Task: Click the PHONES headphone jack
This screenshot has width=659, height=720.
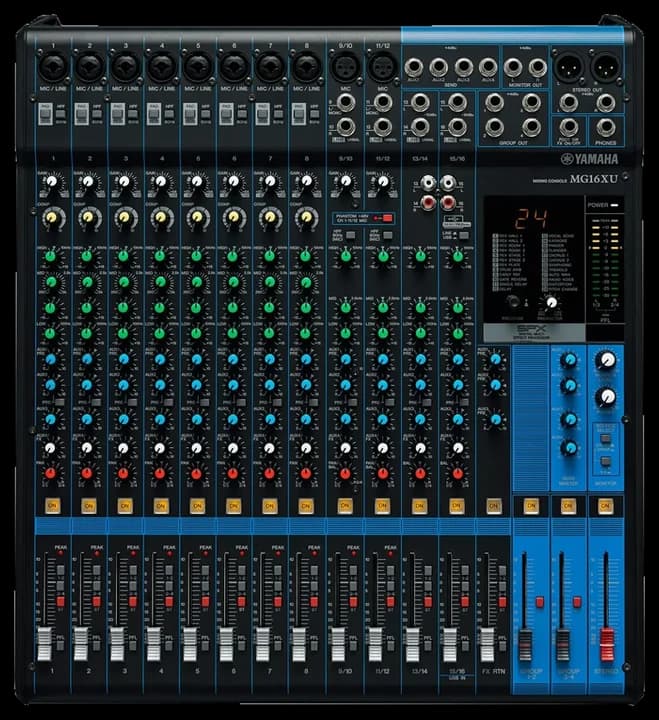Action: [x=606, y=127]
